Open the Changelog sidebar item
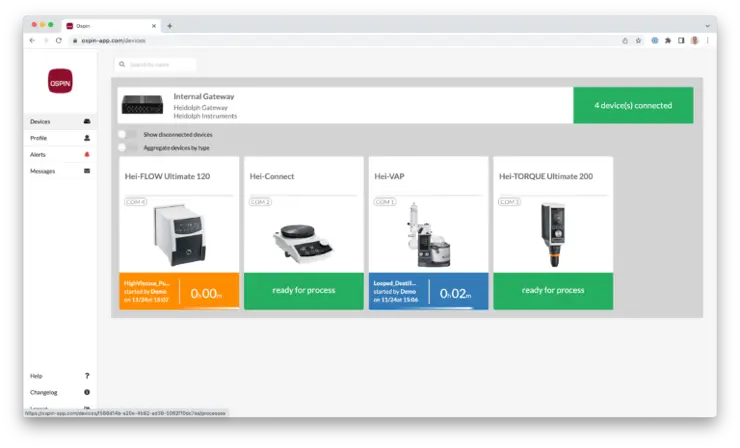This screenshot has height=448, width=740. 60,393
